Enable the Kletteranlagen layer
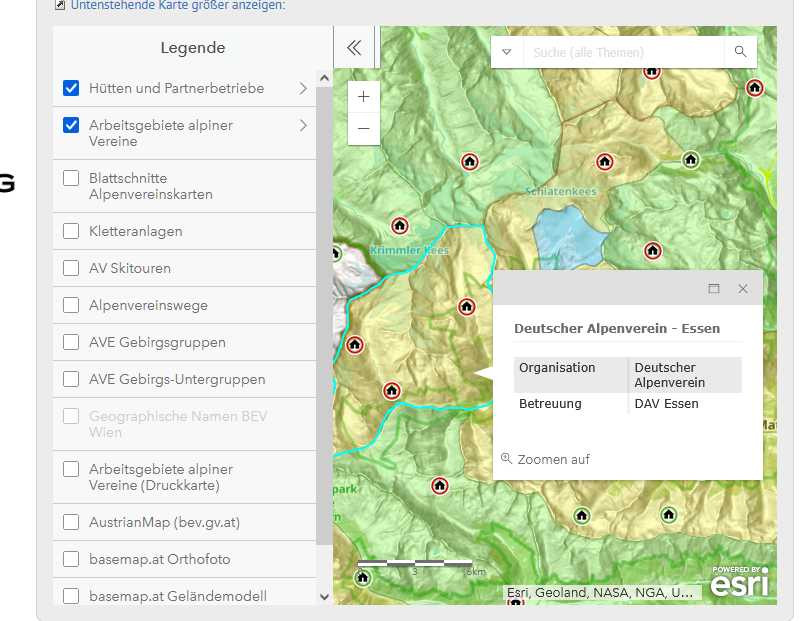This screenshot has height=621, width=801. (x=71, y=231)
